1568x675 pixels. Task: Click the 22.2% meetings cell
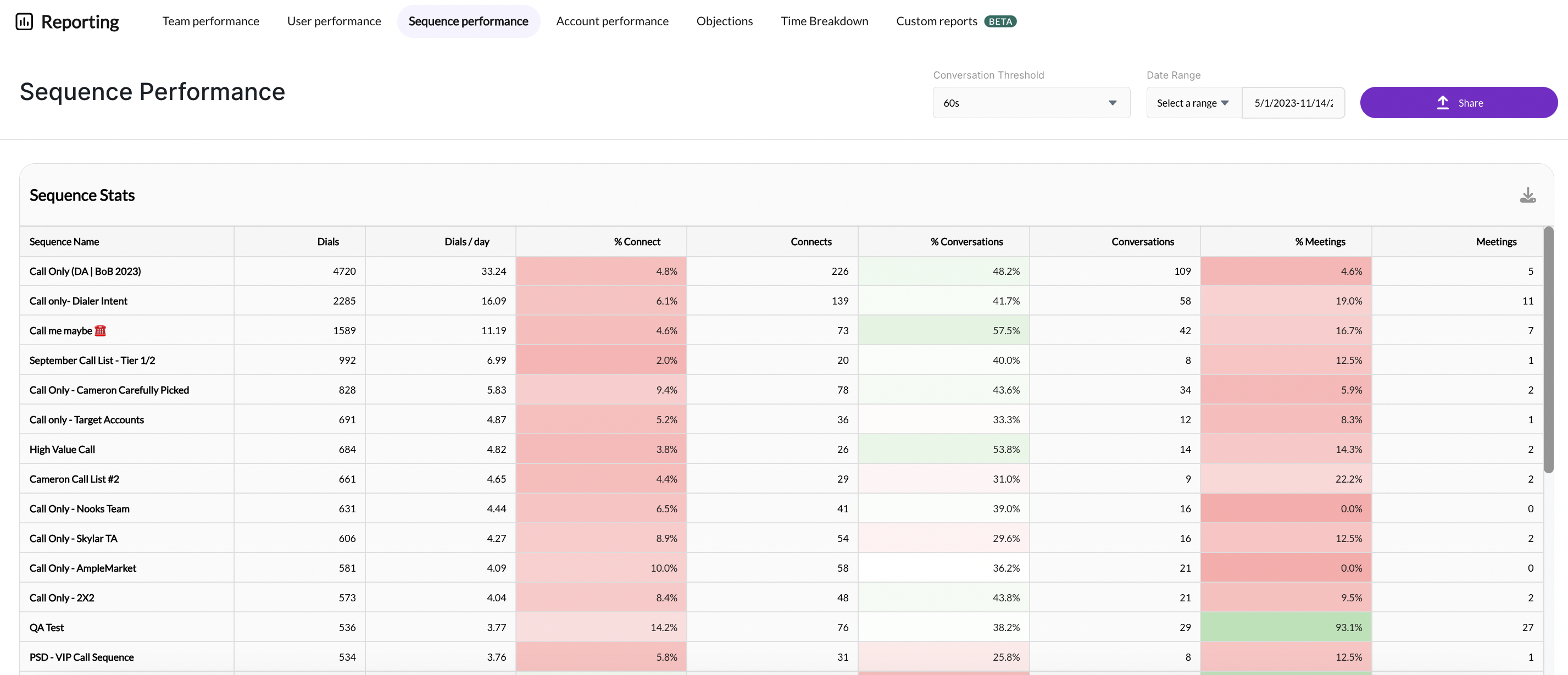(x=1286, y=479)
